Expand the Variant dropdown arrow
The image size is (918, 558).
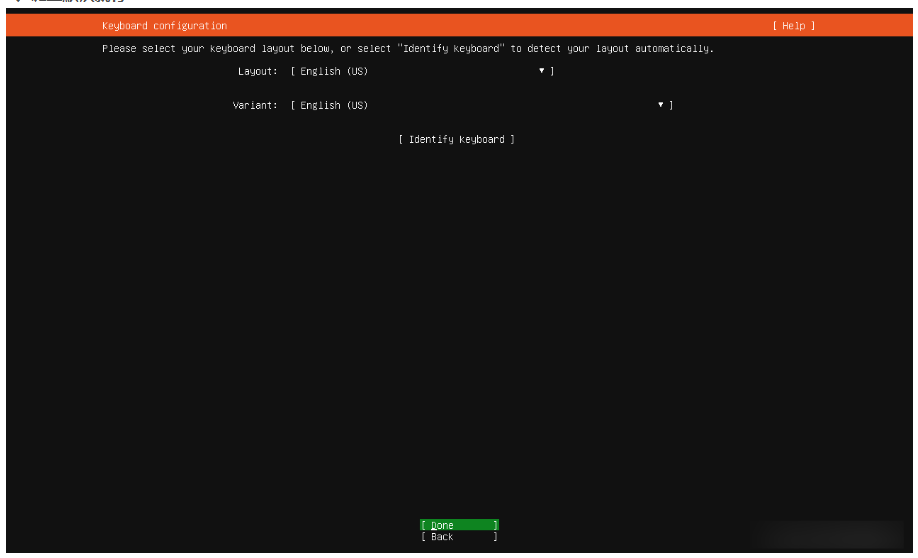click(x=661, y=105)
